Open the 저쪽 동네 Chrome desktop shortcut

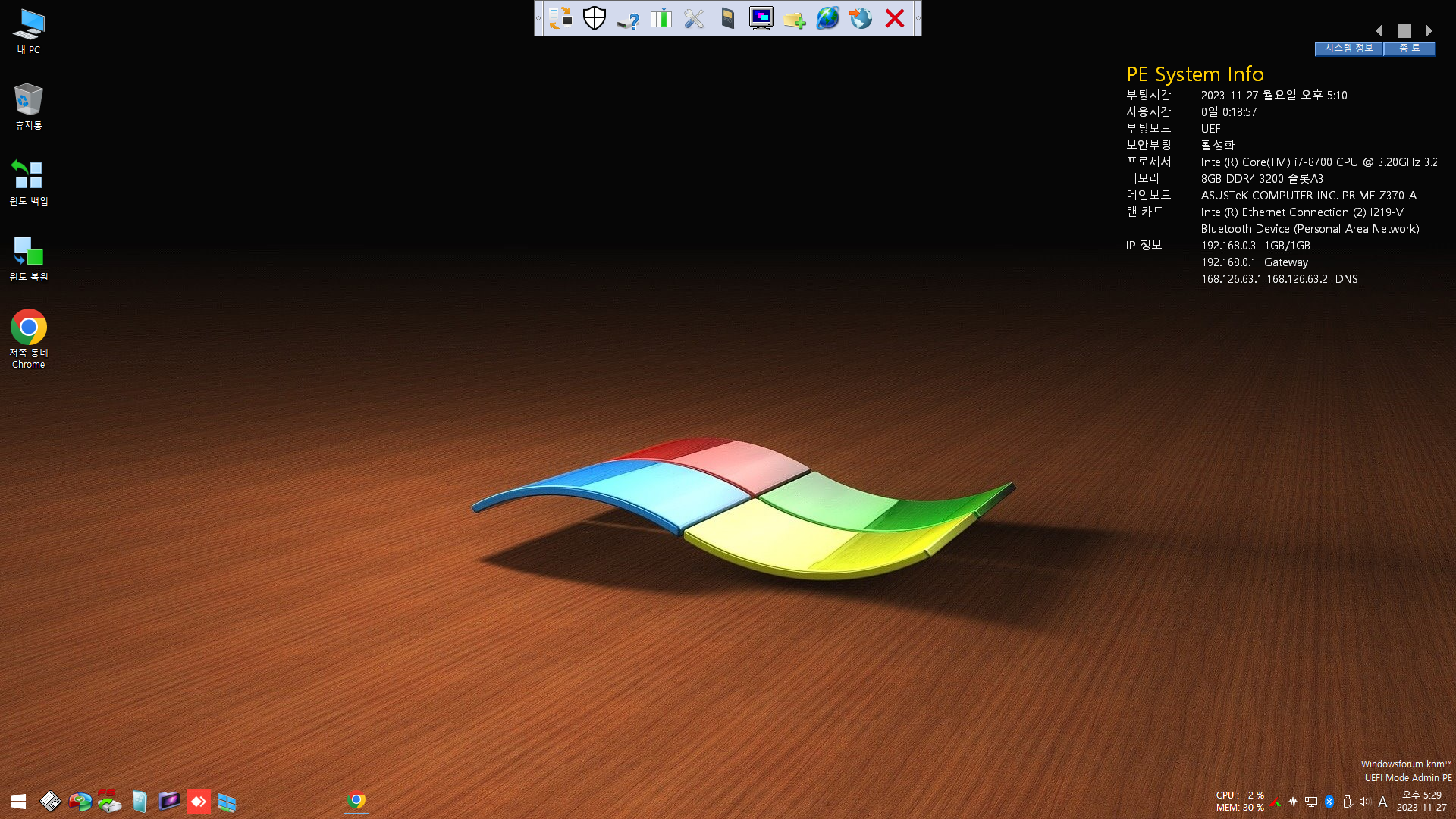(x=29, y=339)
